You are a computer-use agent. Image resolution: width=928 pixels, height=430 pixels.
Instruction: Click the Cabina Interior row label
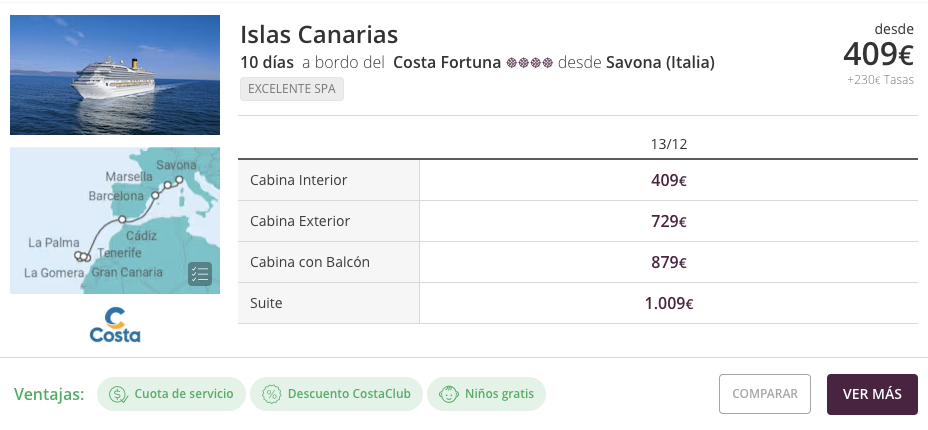tap(299, 181)
